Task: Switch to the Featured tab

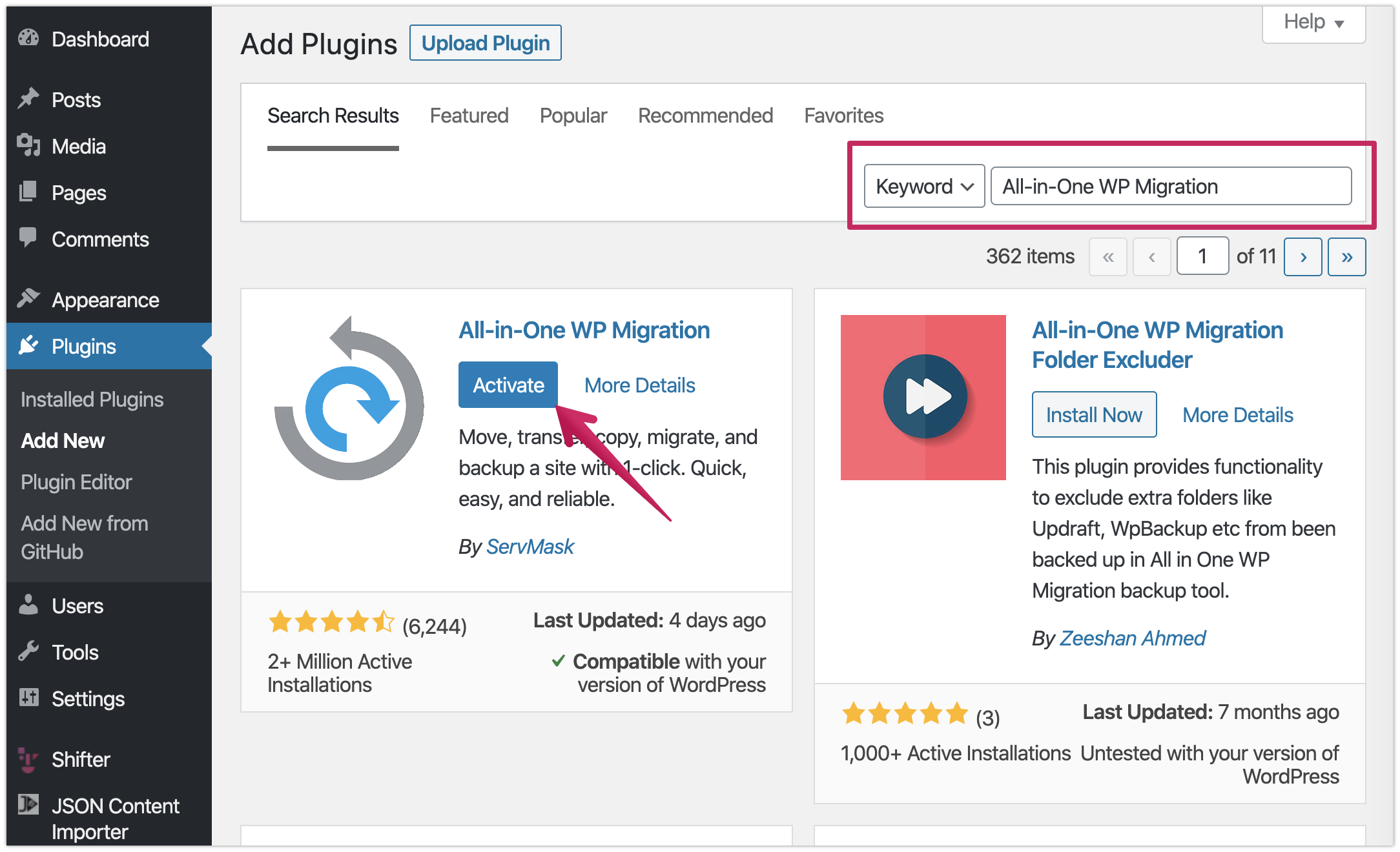Action: [469, 116]
